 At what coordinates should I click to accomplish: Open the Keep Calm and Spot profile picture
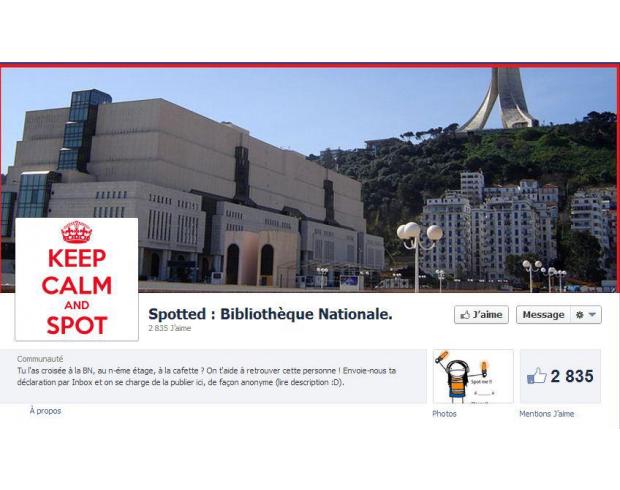tap(77, 279)
